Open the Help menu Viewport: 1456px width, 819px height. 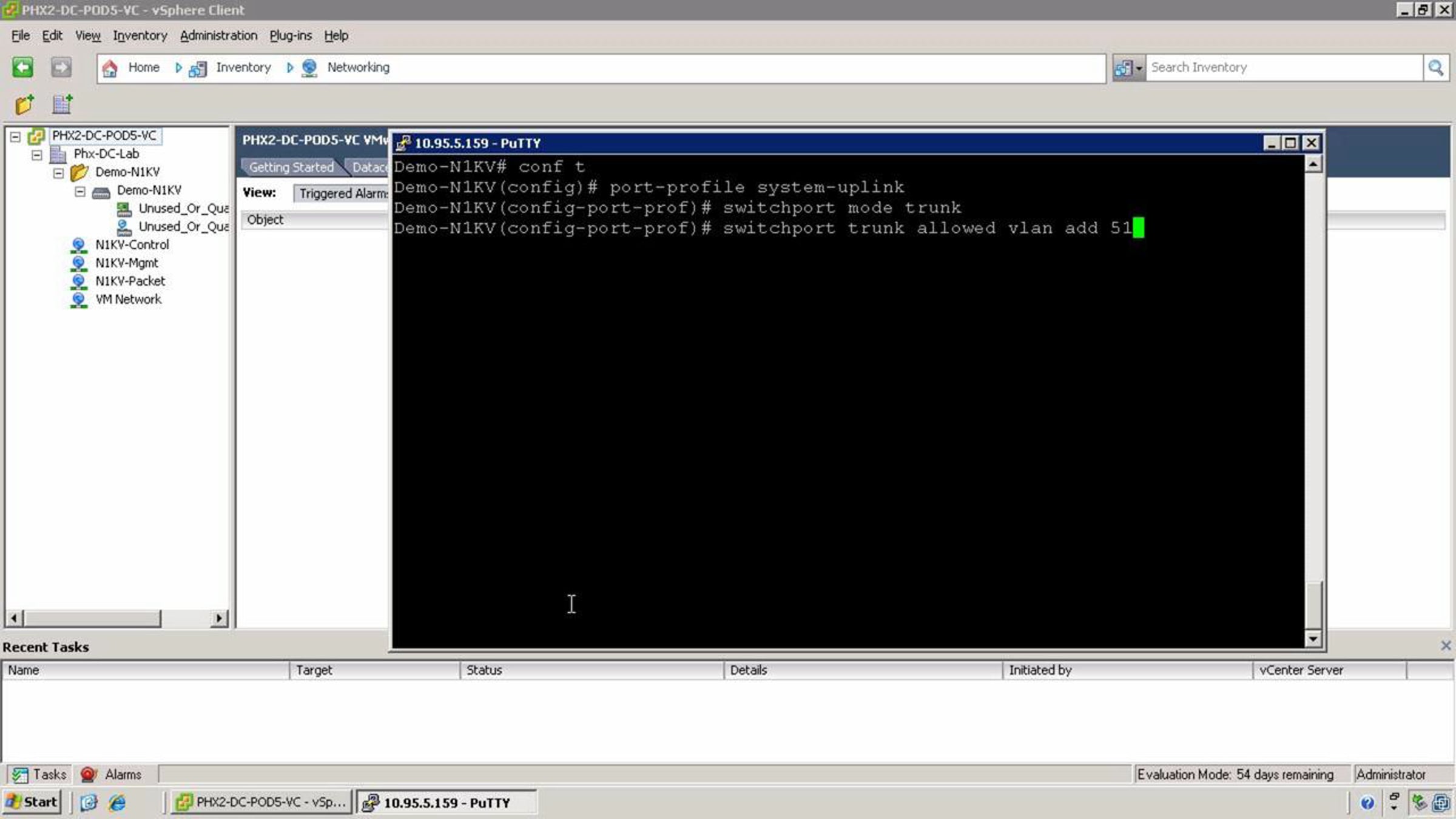coord(336,35)
